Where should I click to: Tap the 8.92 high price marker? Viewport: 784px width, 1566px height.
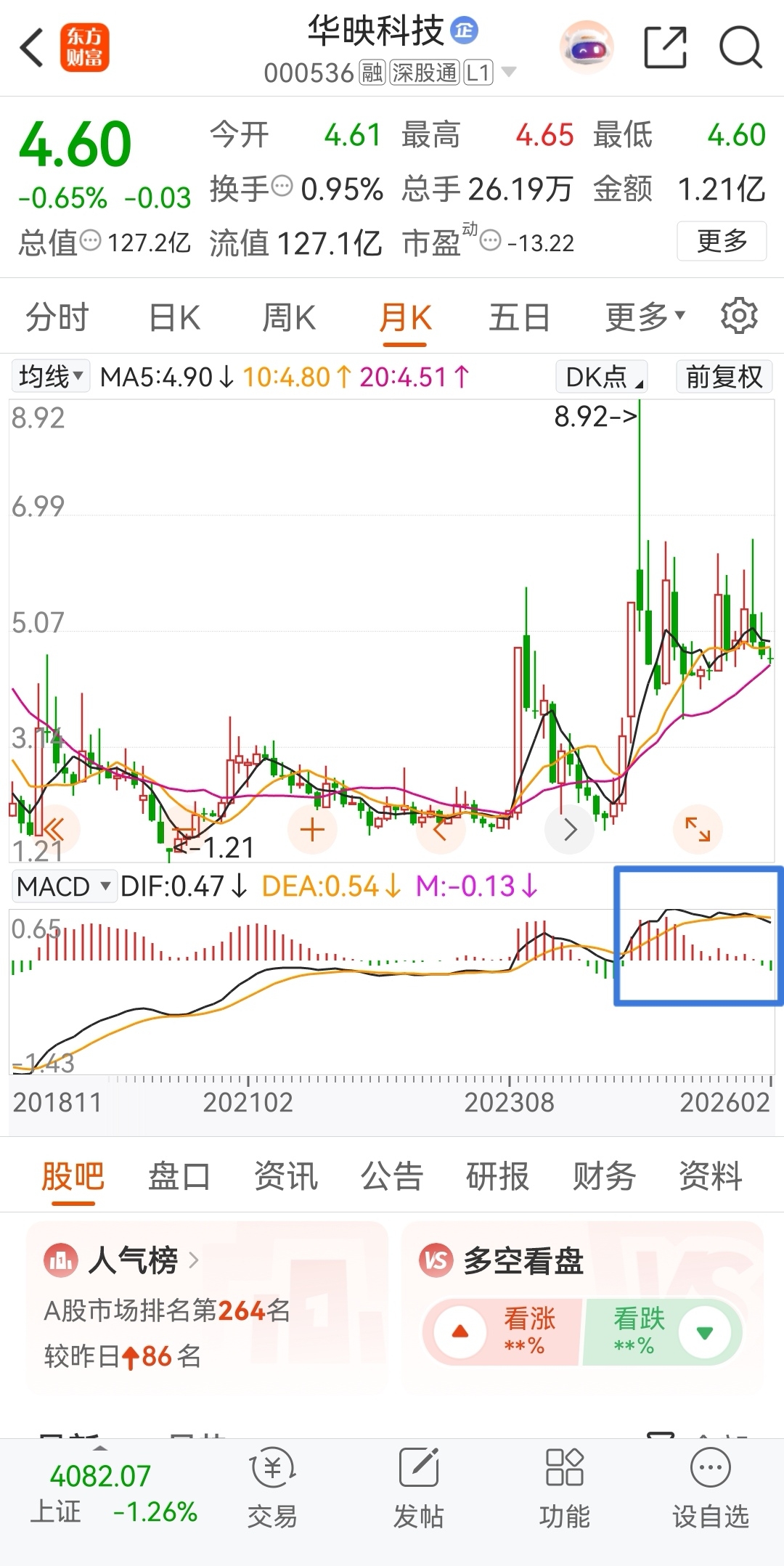(595, 417)
